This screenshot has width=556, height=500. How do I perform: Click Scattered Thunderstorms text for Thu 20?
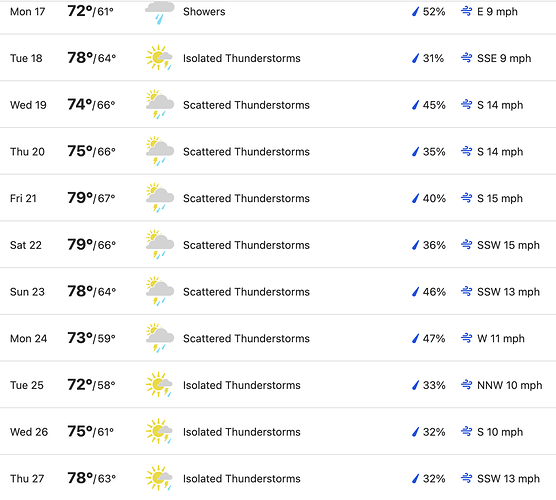pyautogui.click(x=246, y=152)
